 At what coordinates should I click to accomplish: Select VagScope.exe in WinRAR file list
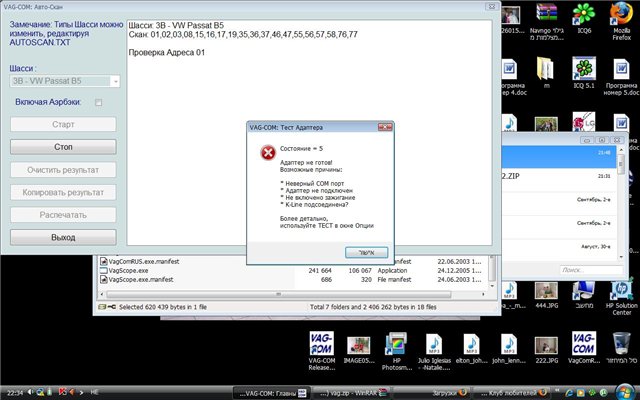pos(124,271)
